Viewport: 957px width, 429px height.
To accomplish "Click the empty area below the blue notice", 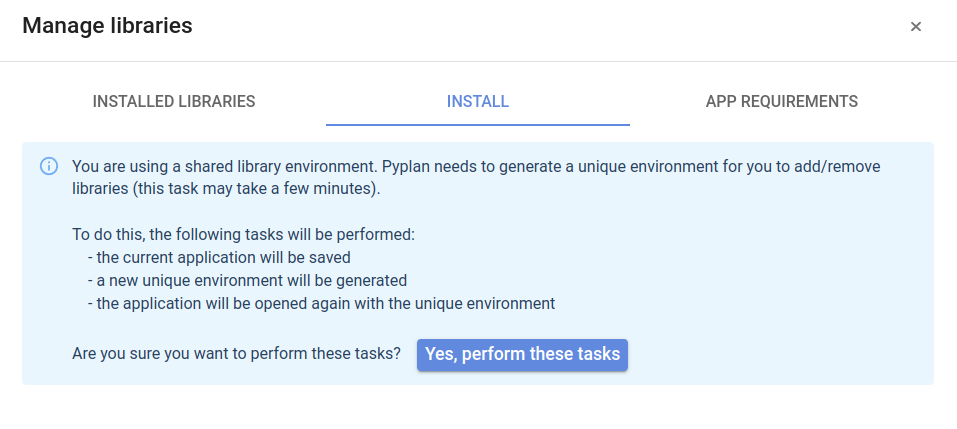I will pos(478,407).
